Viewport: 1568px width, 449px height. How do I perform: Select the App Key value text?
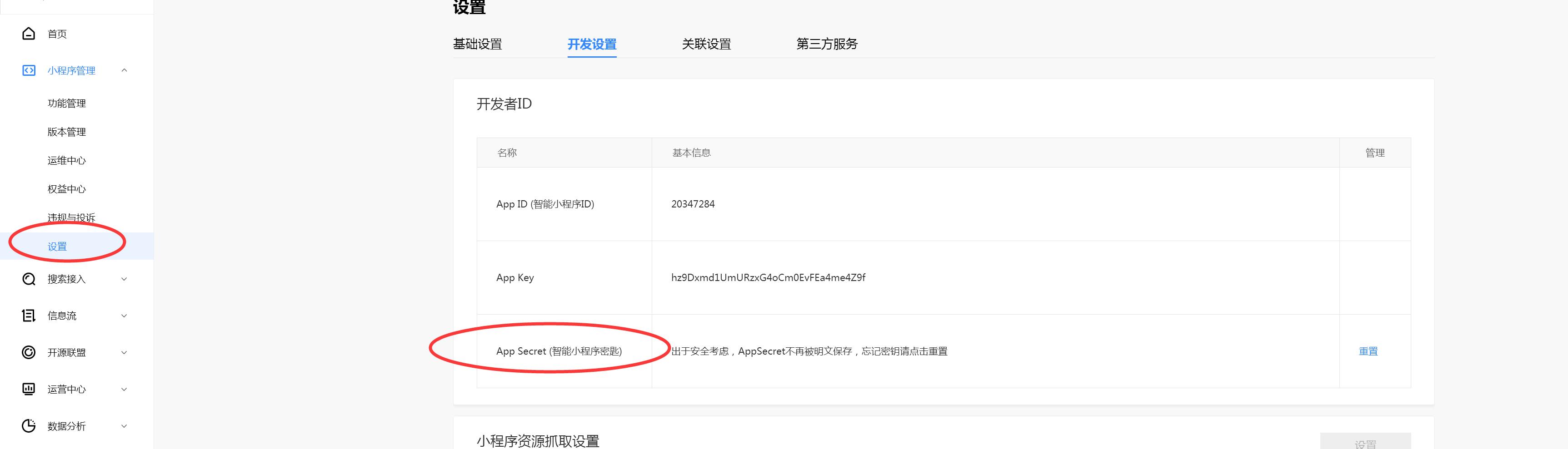click(768, 277)
